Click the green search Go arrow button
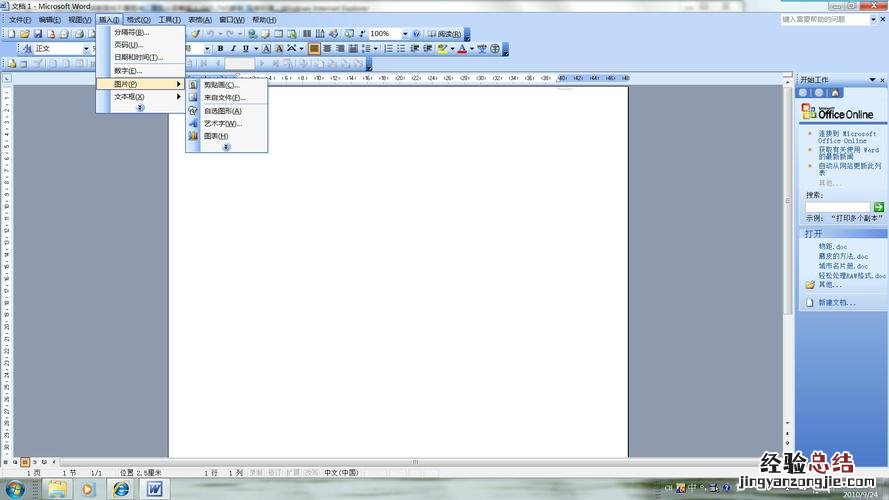Viewport: 889px width, 500px height. pyautogui.click(x=879, y=207)
